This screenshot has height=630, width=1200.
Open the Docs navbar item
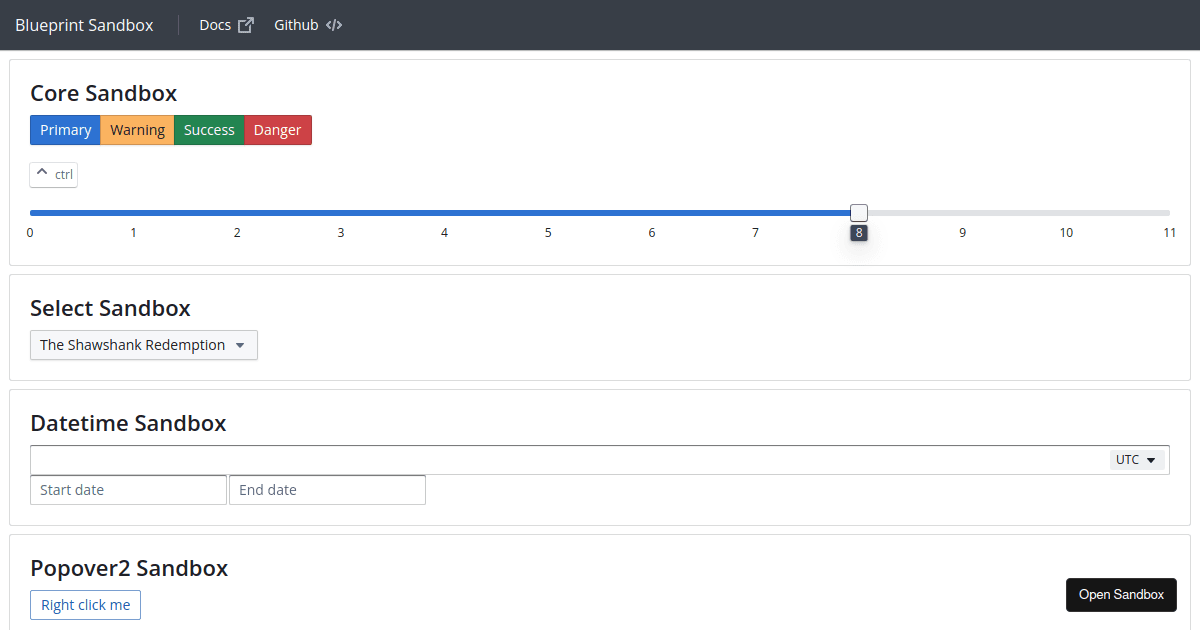coord(215,24)
